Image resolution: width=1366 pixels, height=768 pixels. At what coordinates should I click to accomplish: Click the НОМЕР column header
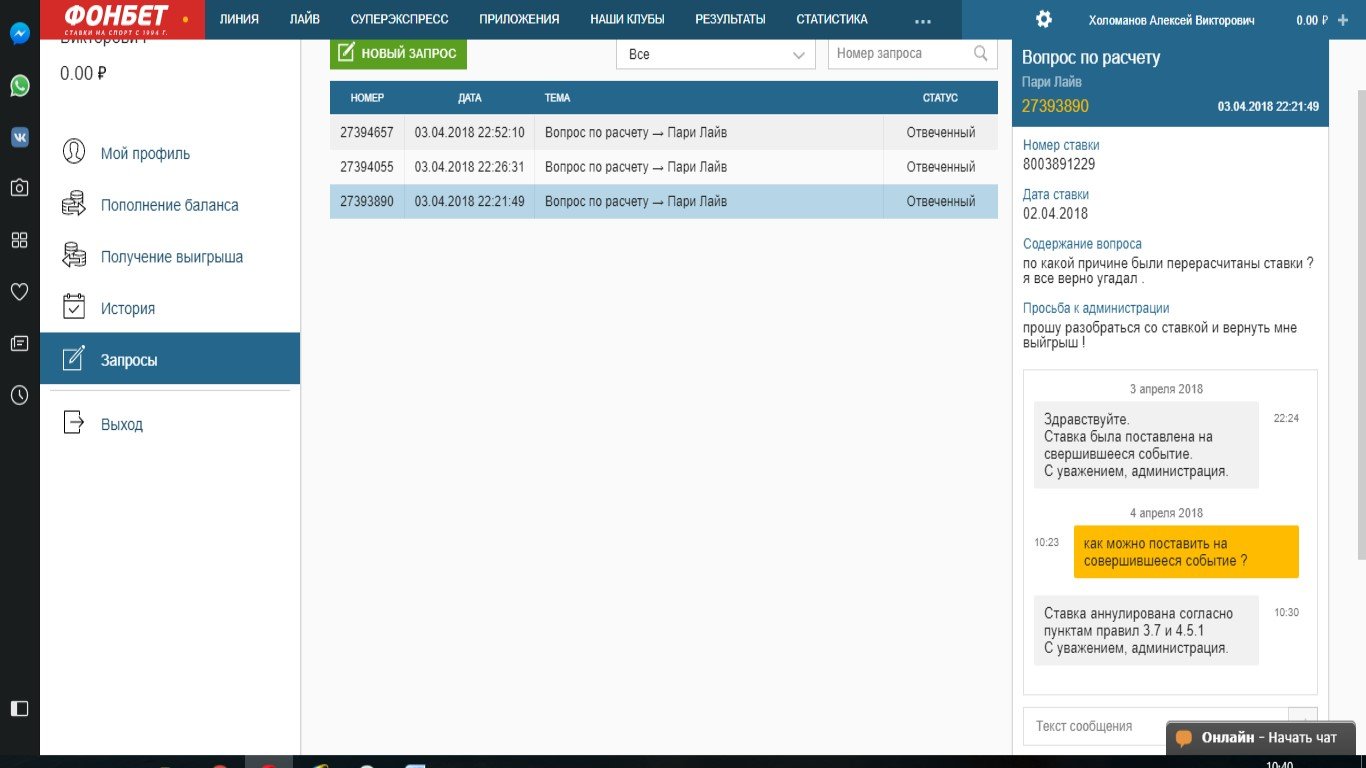tap(367, 98)
